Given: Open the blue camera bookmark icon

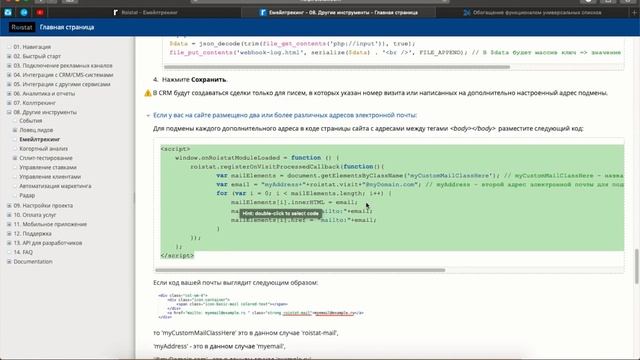Looking at the screenshot, I should tap(8, 13).
